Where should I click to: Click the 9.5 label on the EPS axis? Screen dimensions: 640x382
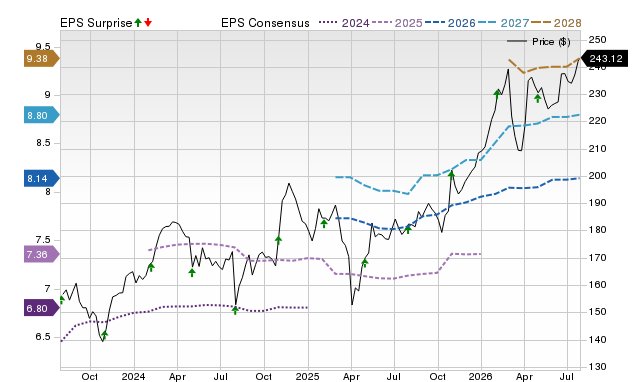(x=43, y=46)
